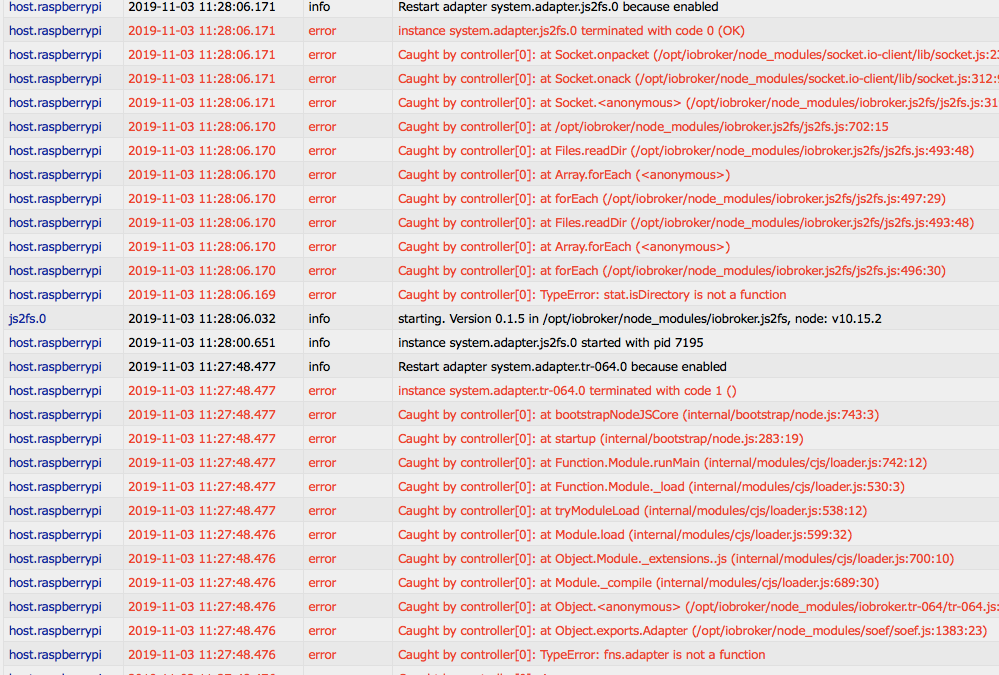The image size is (999, 675).
Task: Select the 'at Object.Module._extensions..js' message
Action: [x=676, y=559]
